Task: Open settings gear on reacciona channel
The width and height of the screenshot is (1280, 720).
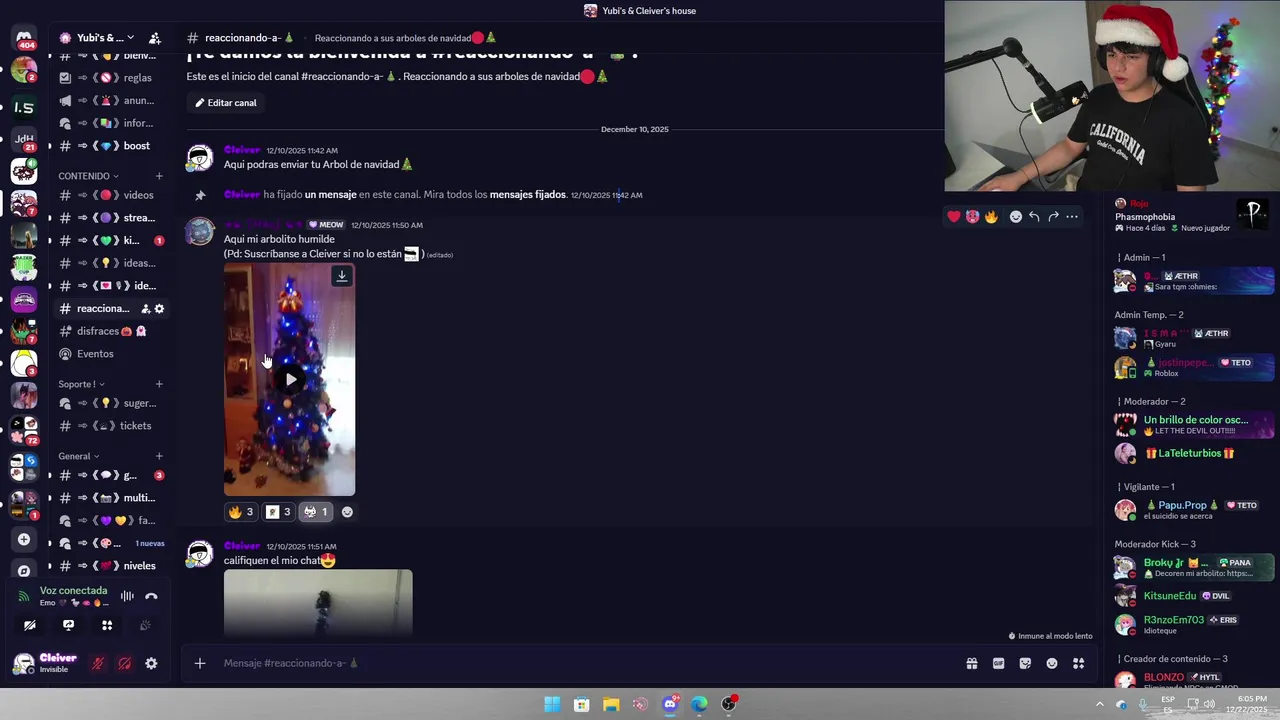Action: pyautogui.click(x=159, y=309)
